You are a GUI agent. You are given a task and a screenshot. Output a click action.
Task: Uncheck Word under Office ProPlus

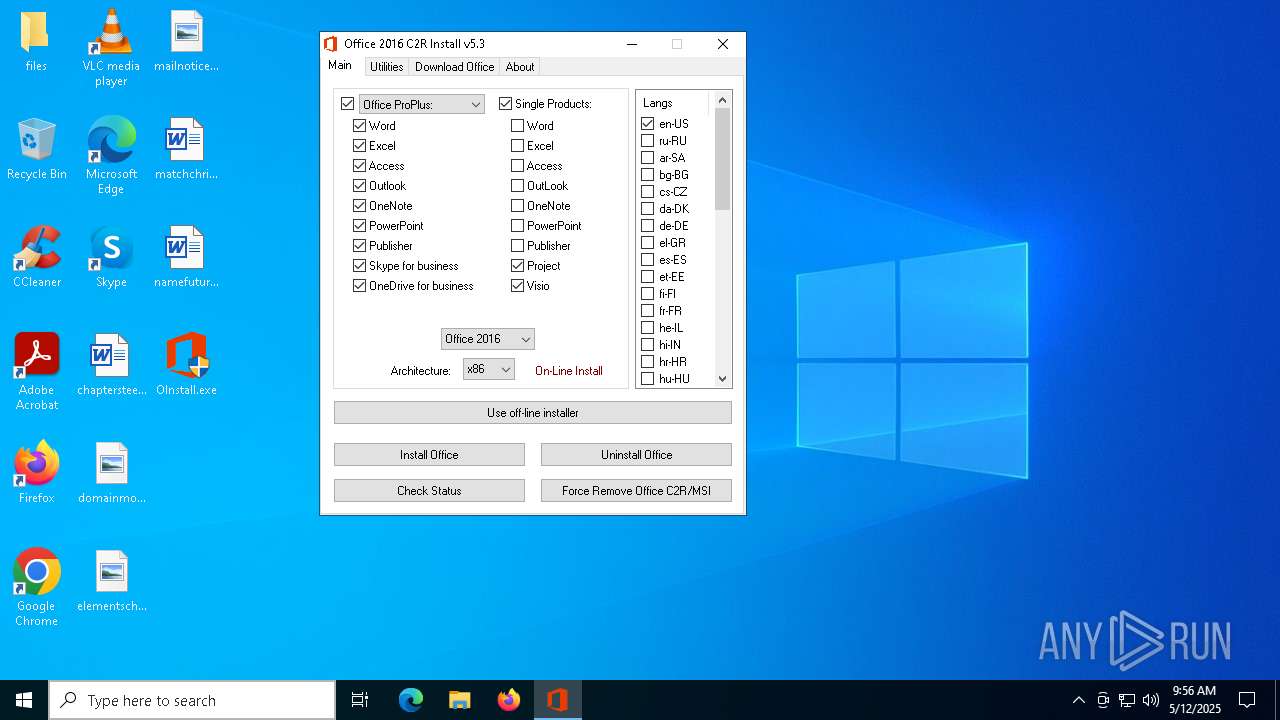pos(360,126)
